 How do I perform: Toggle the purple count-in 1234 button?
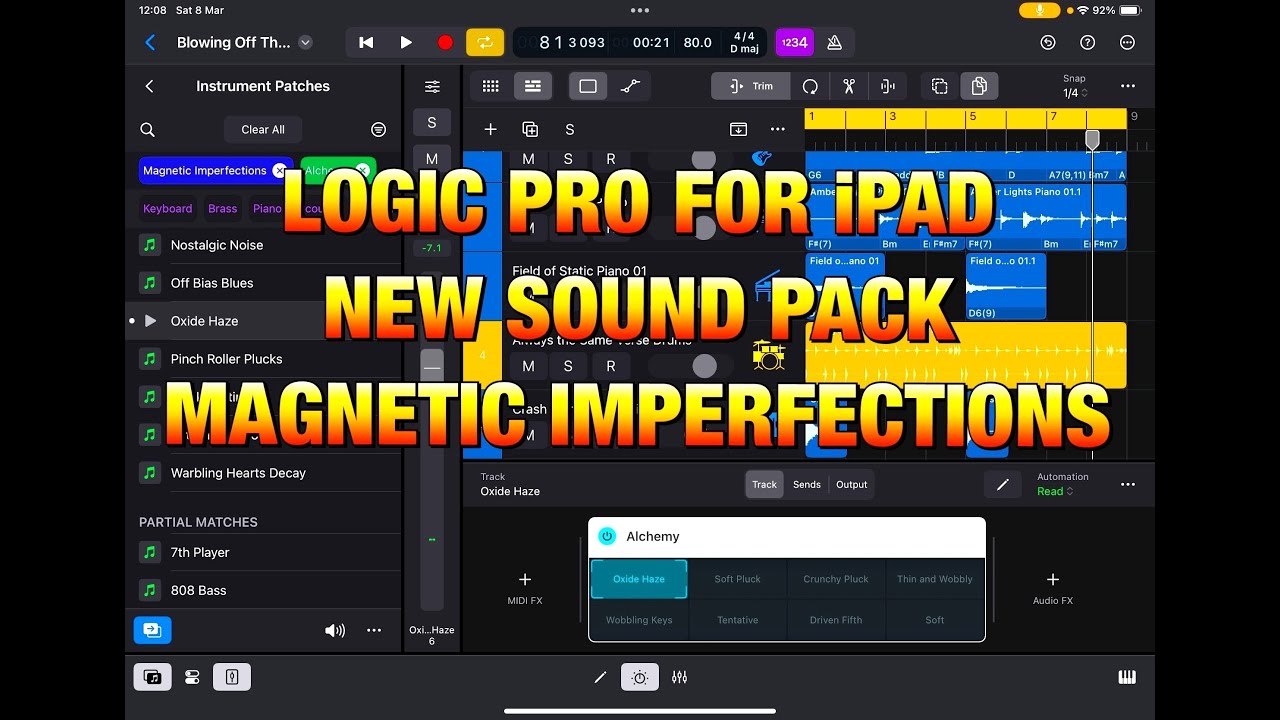[794, 42]
